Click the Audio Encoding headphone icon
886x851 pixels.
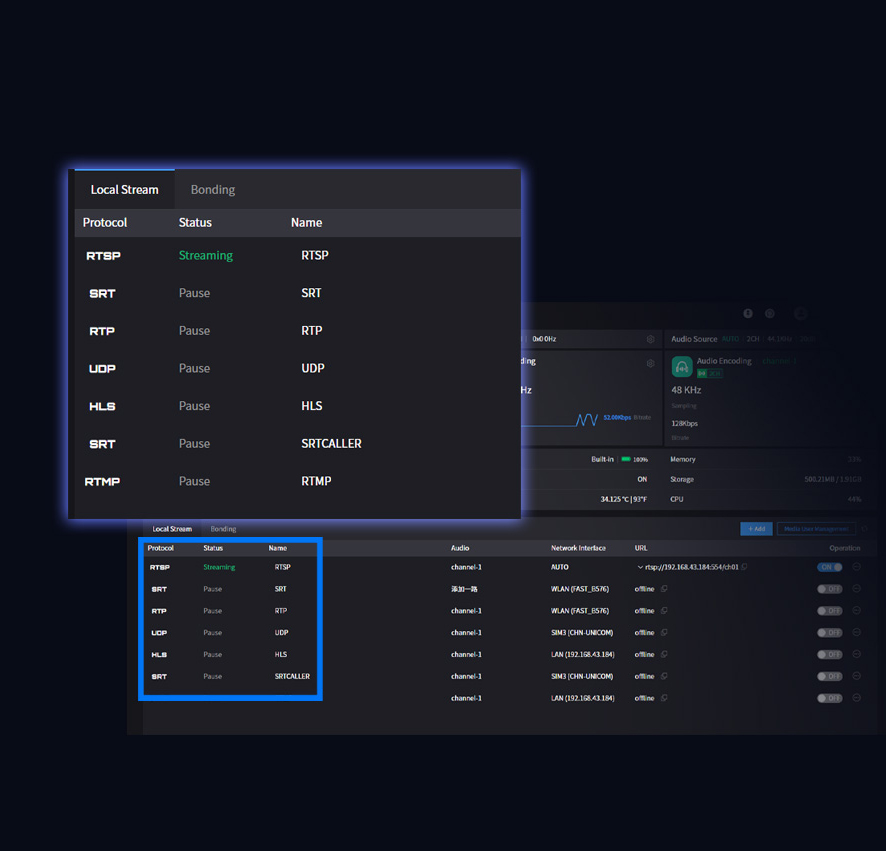pyautogui.click(x=682, y=367)
